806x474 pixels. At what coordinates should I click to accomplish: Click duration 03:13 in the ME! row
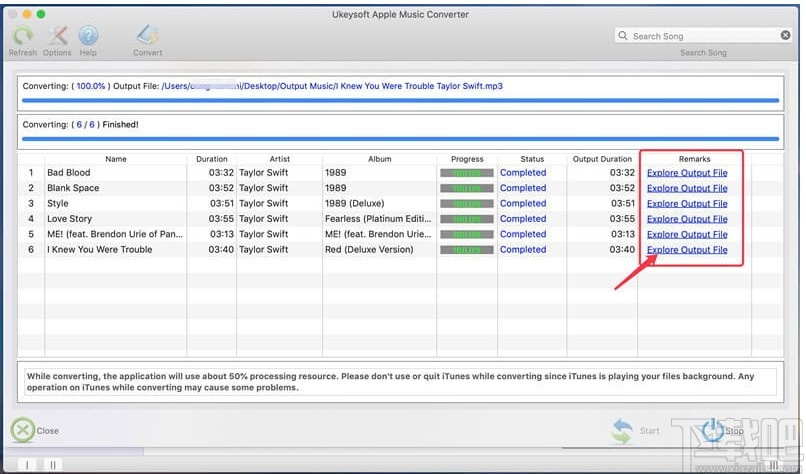[x=222, y=234]
